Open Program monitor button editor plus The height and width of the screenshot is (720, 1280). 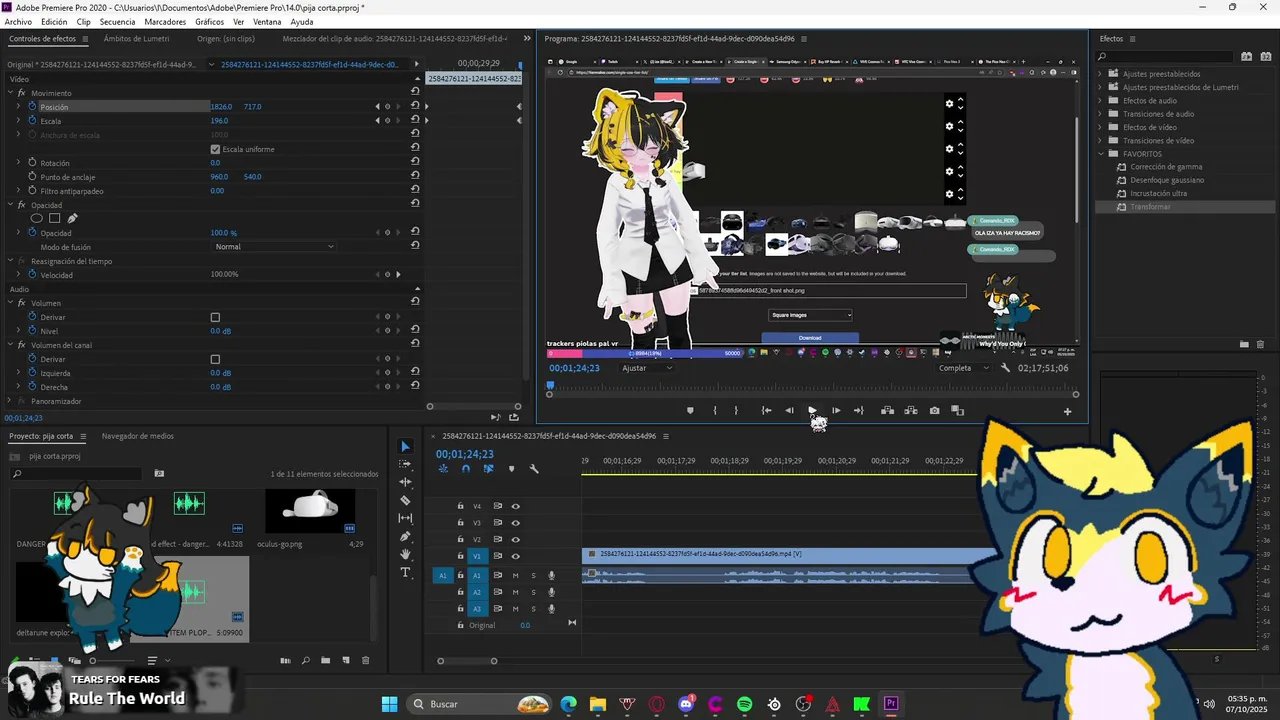tap(1067, 411)
